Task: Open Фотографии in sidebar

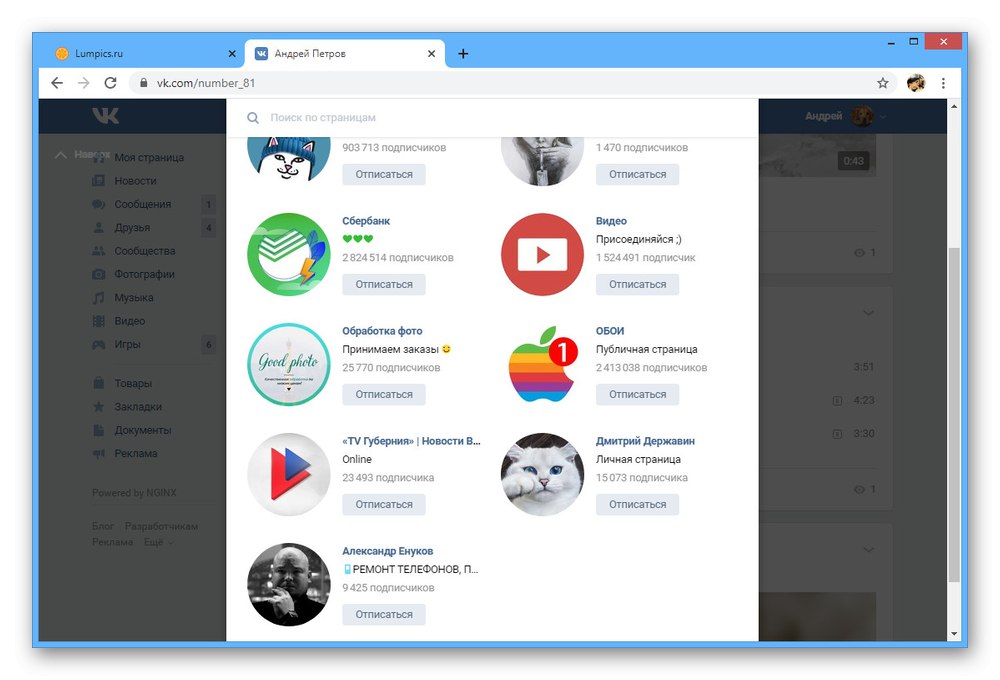Action: (x=144, y=274)
